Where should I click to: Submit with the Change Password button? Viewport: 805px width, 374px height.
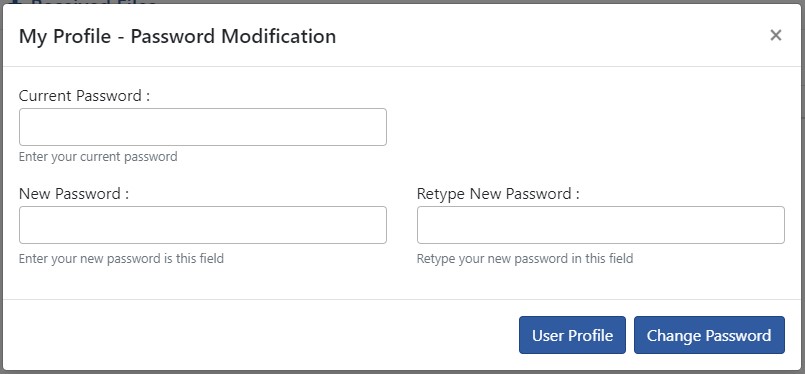[x=709, y=335]
